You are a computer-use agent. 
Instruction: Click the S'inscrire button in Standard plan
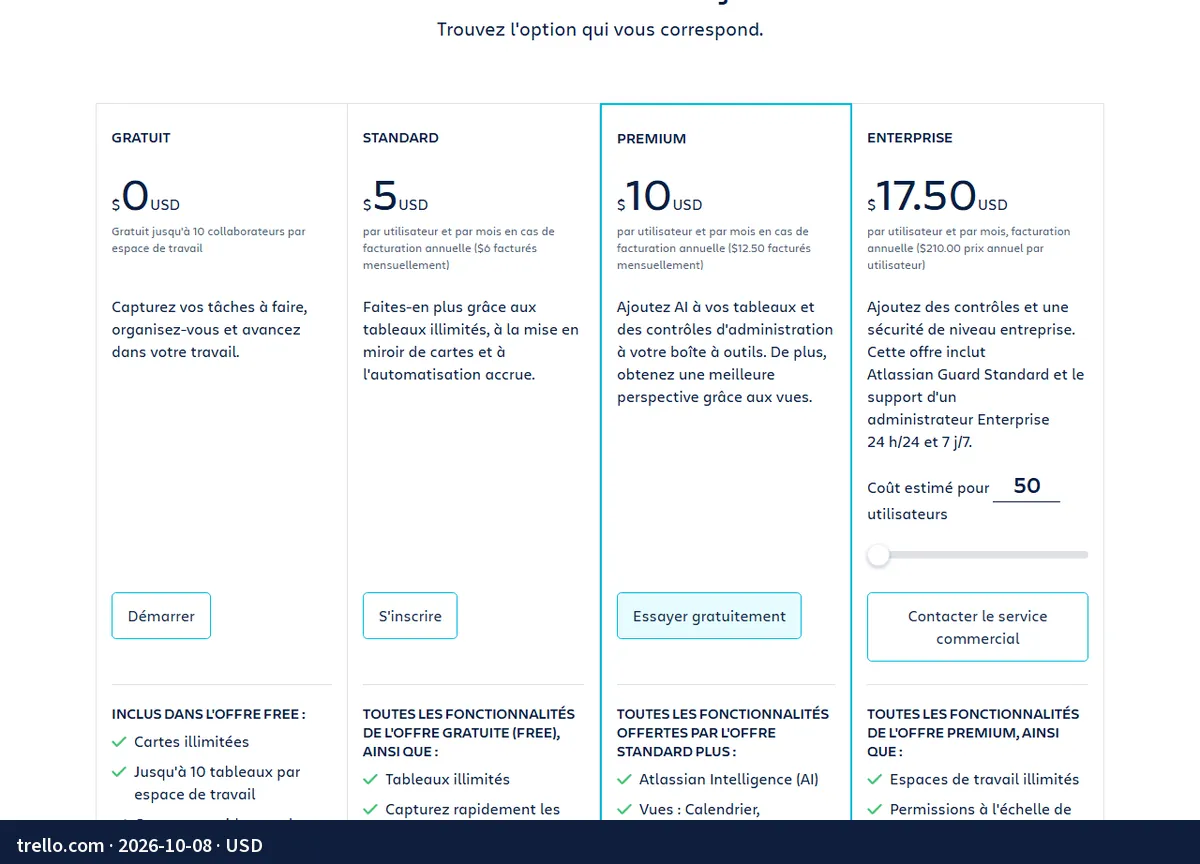(410, 616)
